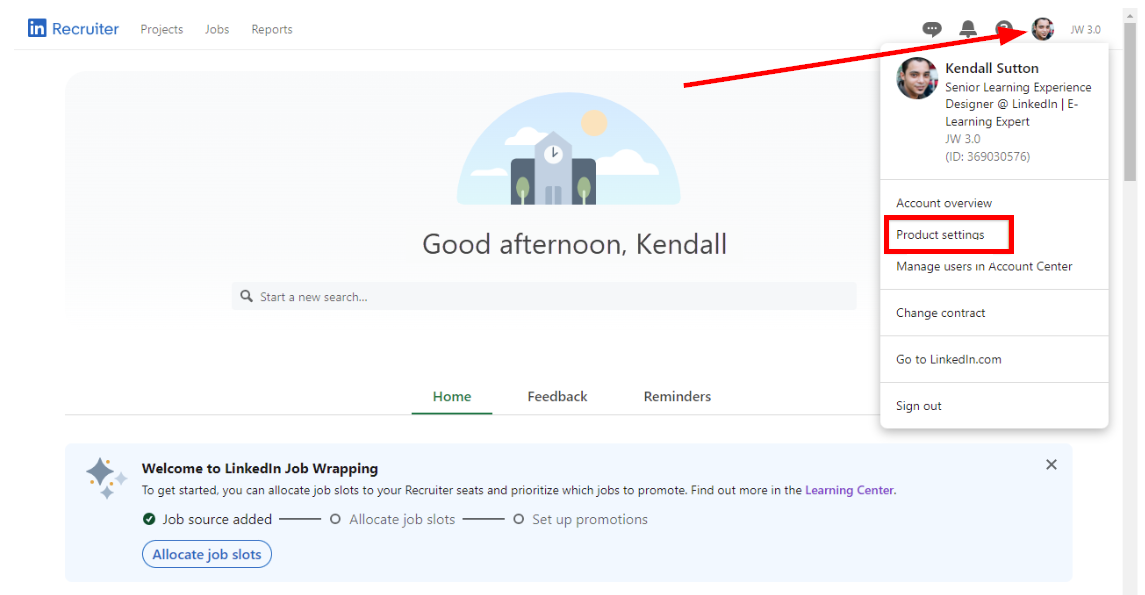Click the Allocate job slots step text
This screenshot has width=1145, height=595.
tap(402, 519)
